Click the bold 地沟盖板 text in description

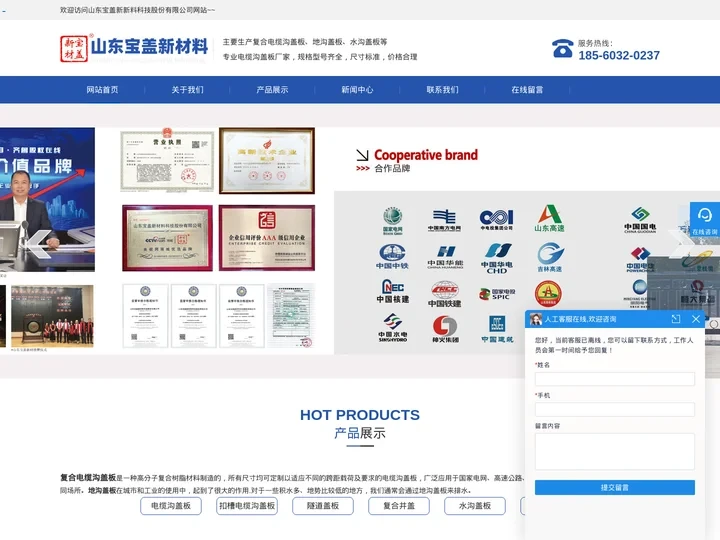(x=102, y=490)
